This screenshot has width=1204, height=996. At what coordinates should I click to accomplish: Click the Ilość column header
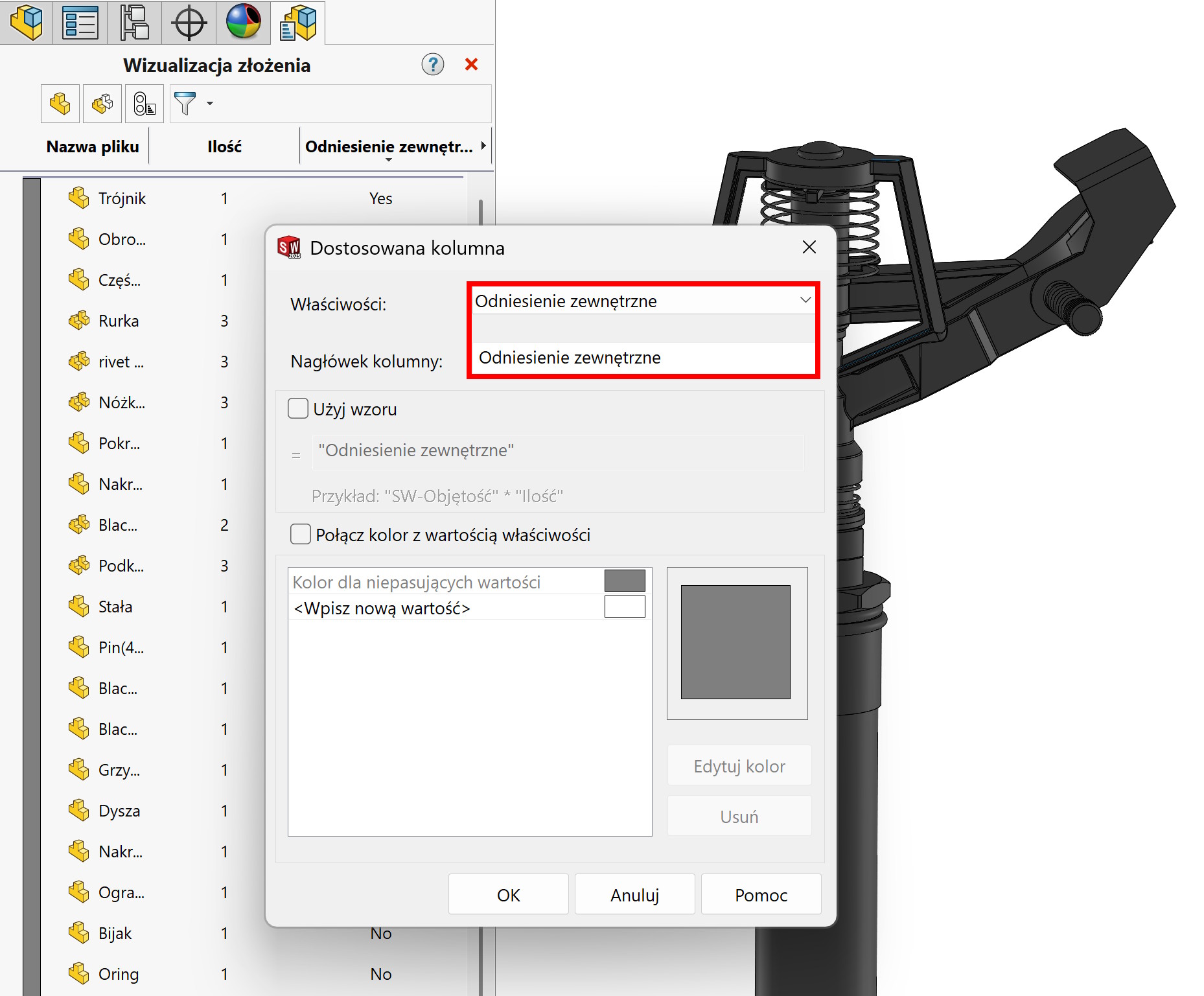click(x=224, y=147)
